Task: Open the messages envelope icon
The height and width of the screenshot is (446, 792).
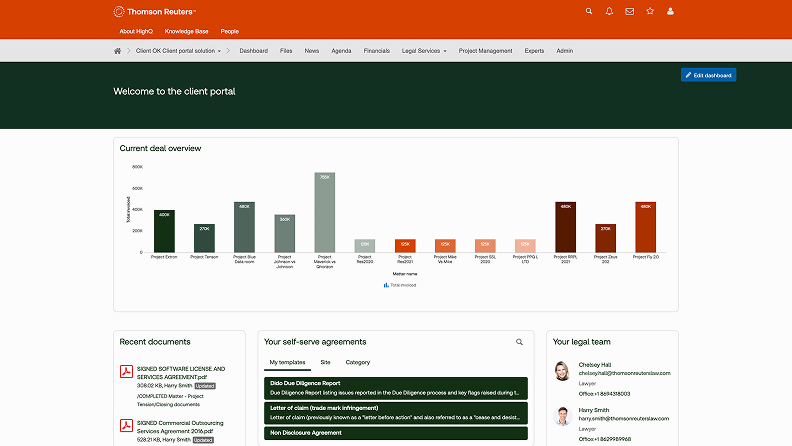Action: pos(630,11)
